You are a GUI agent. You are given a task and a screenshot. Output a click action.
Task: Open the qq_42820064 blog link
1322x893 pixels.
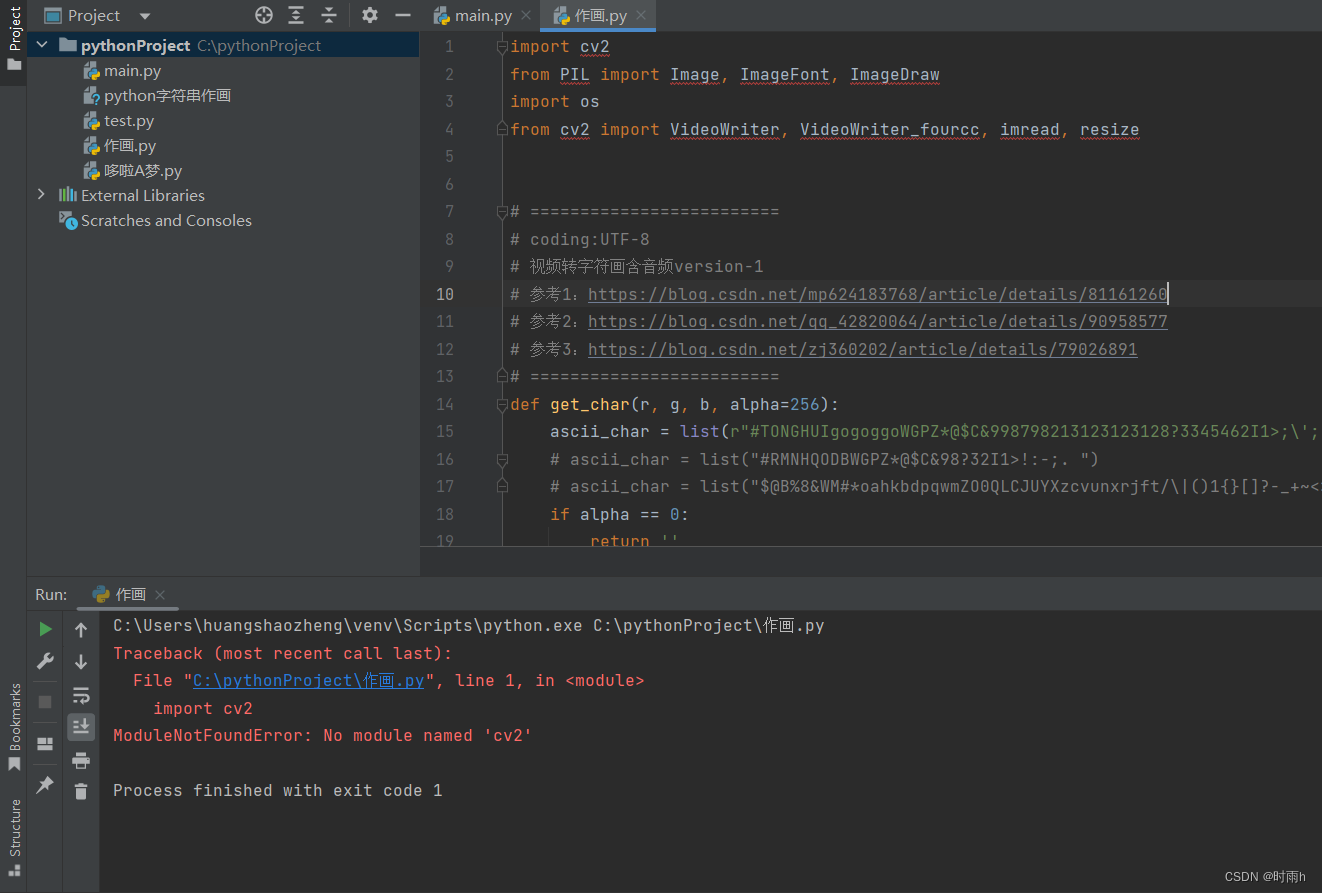pyautogui.click(x=877, y=321)
